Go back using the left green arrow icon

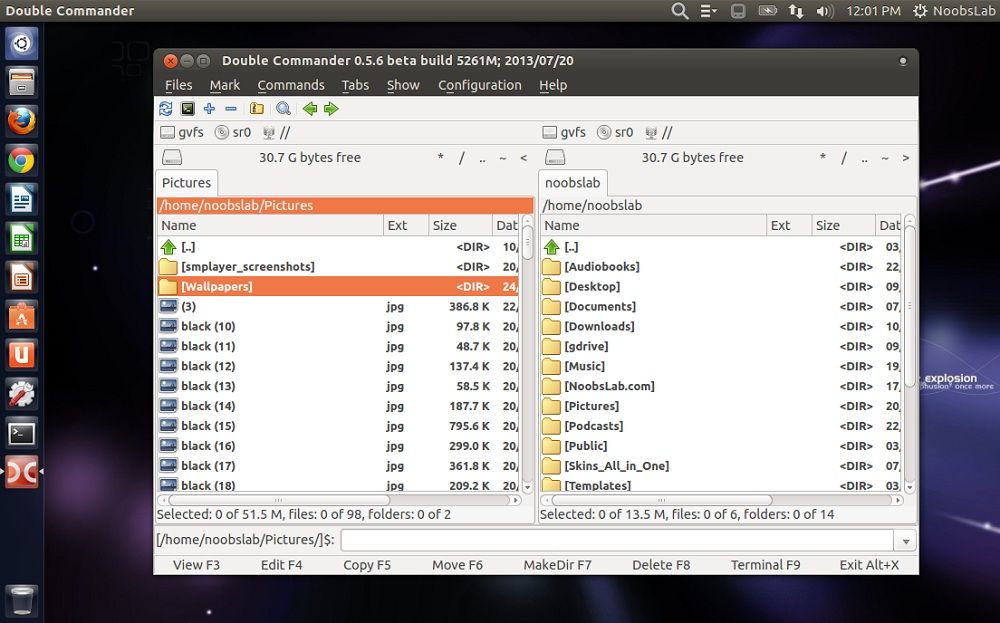coord(310,108)
